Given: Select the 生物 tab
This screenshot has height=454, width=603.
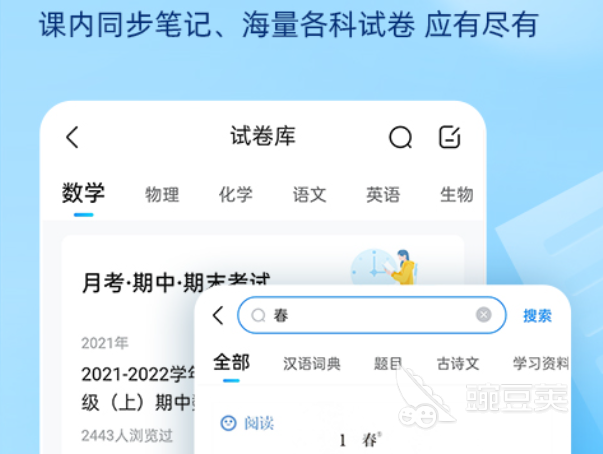Looking at the screenshot, I should pyautogui.click(x=456, y=195).
